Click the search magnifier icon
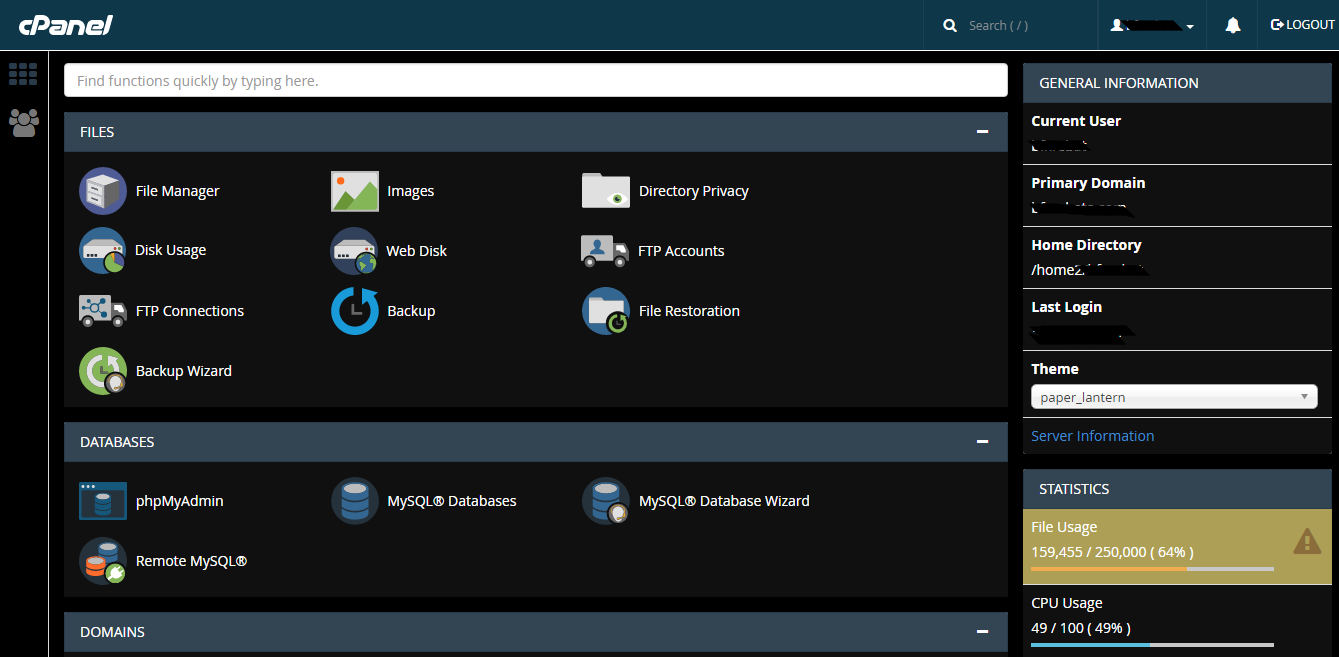Screen dimensions: 1339x657 [950, 25]
